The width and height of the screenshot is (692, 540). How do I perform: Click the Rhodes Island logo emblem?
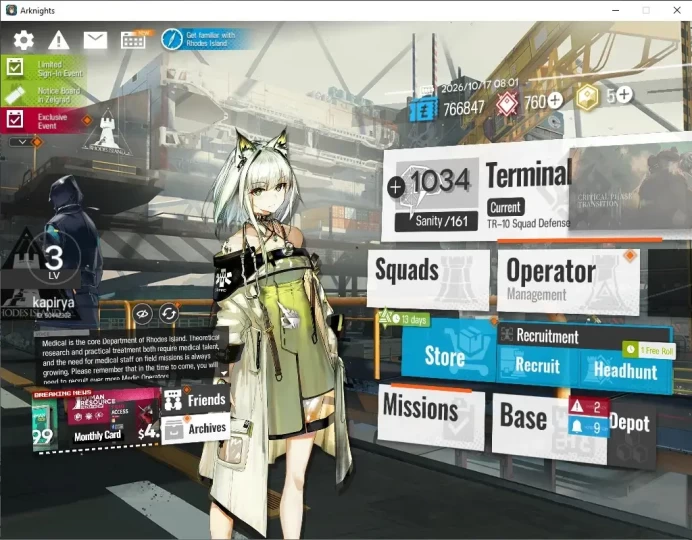[106, 132]
